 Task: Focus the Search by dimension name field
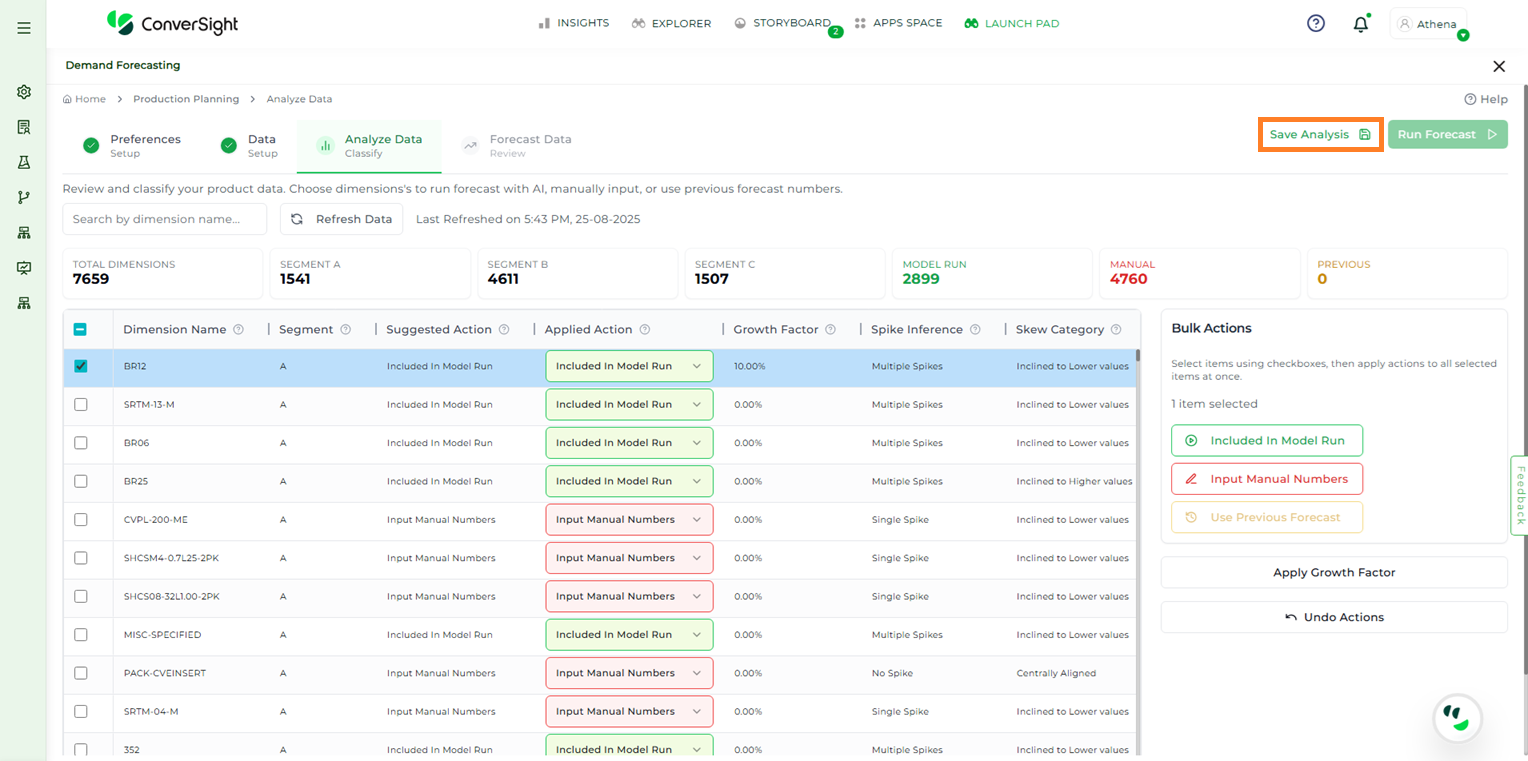click(x=165, y=219)
